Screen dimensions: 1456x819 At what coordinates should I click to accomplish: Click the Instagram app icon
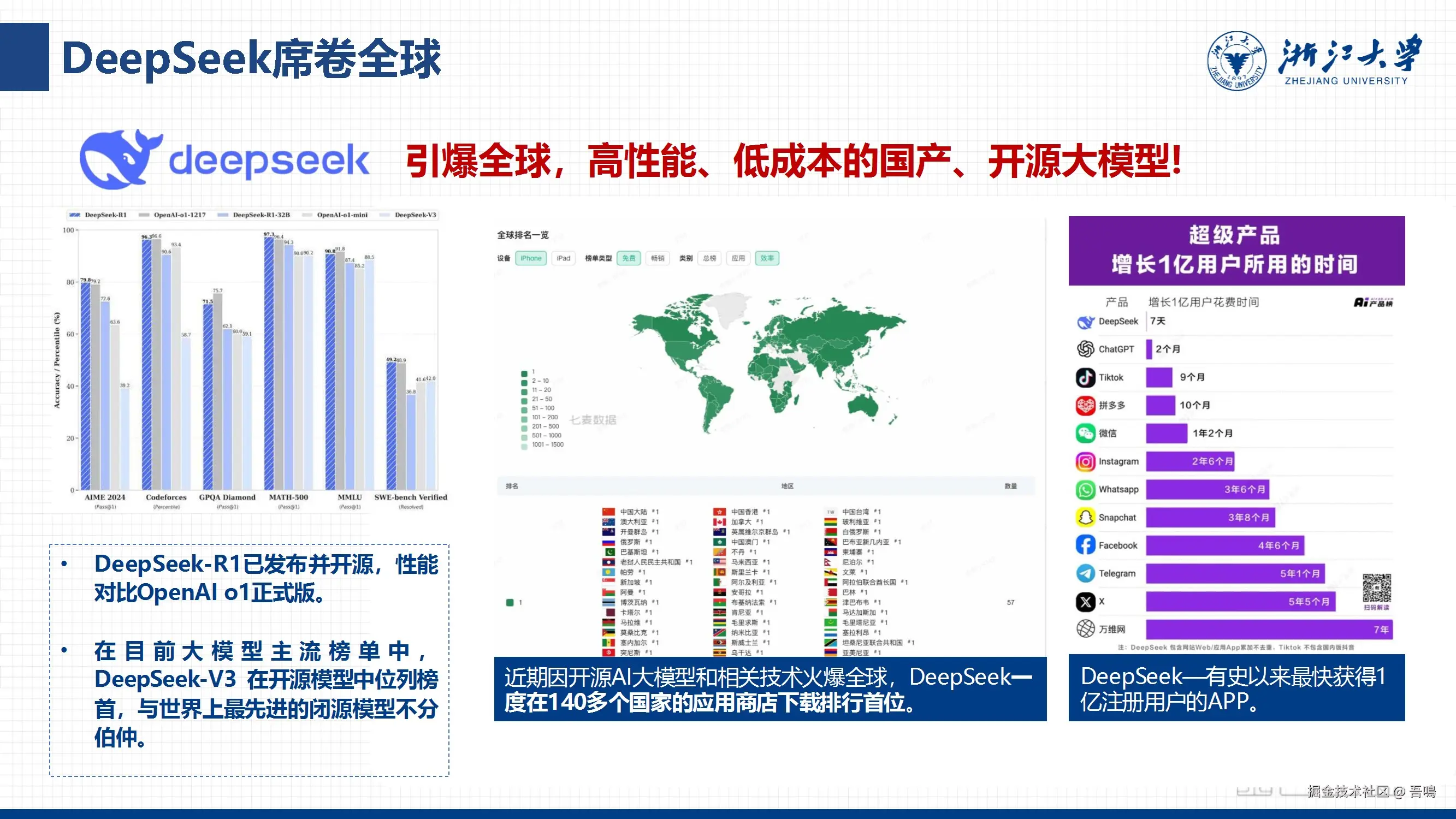coord(1085,461)
